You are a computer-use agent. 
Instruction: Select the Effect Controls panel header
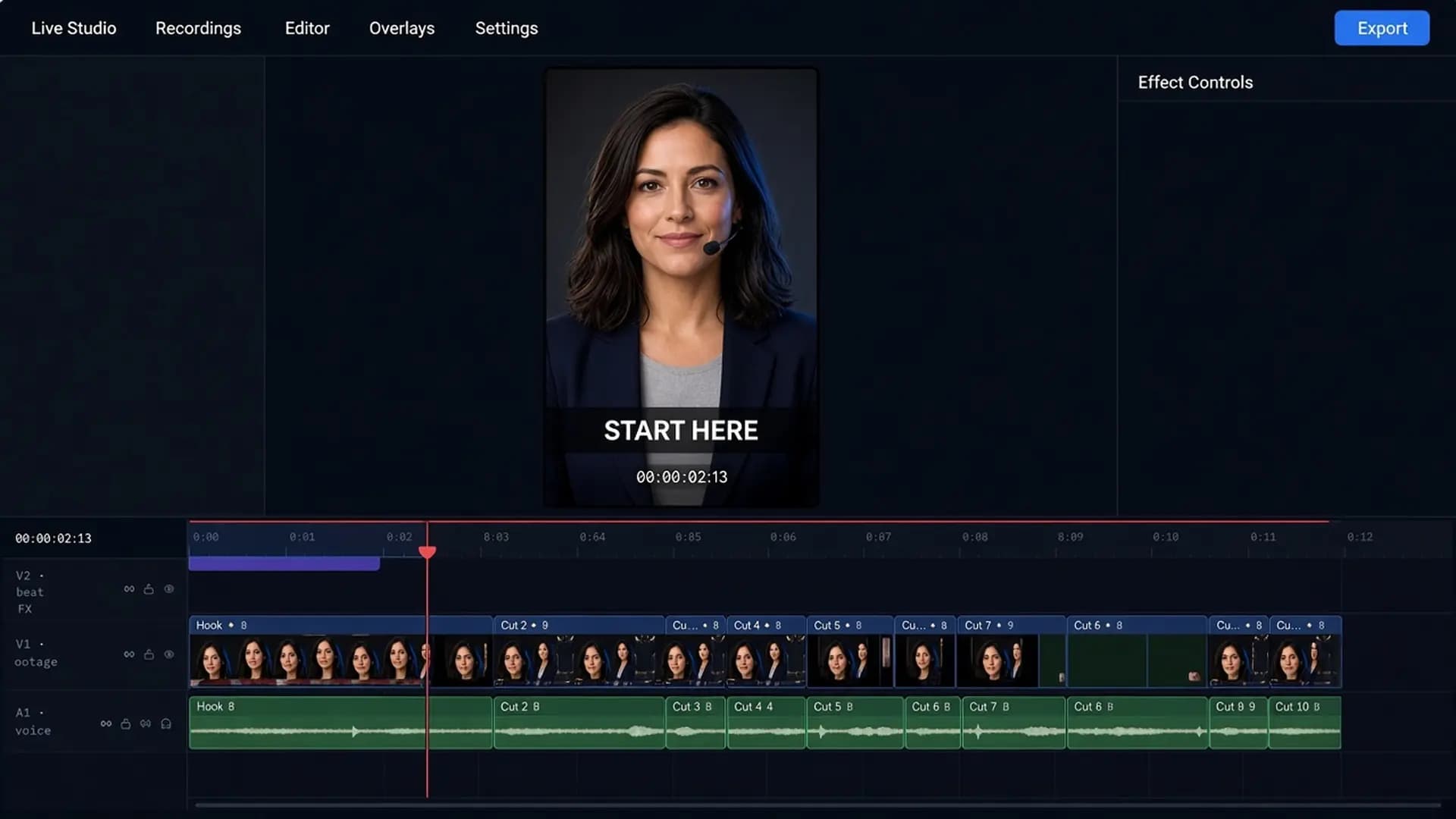pos(1195,82)
